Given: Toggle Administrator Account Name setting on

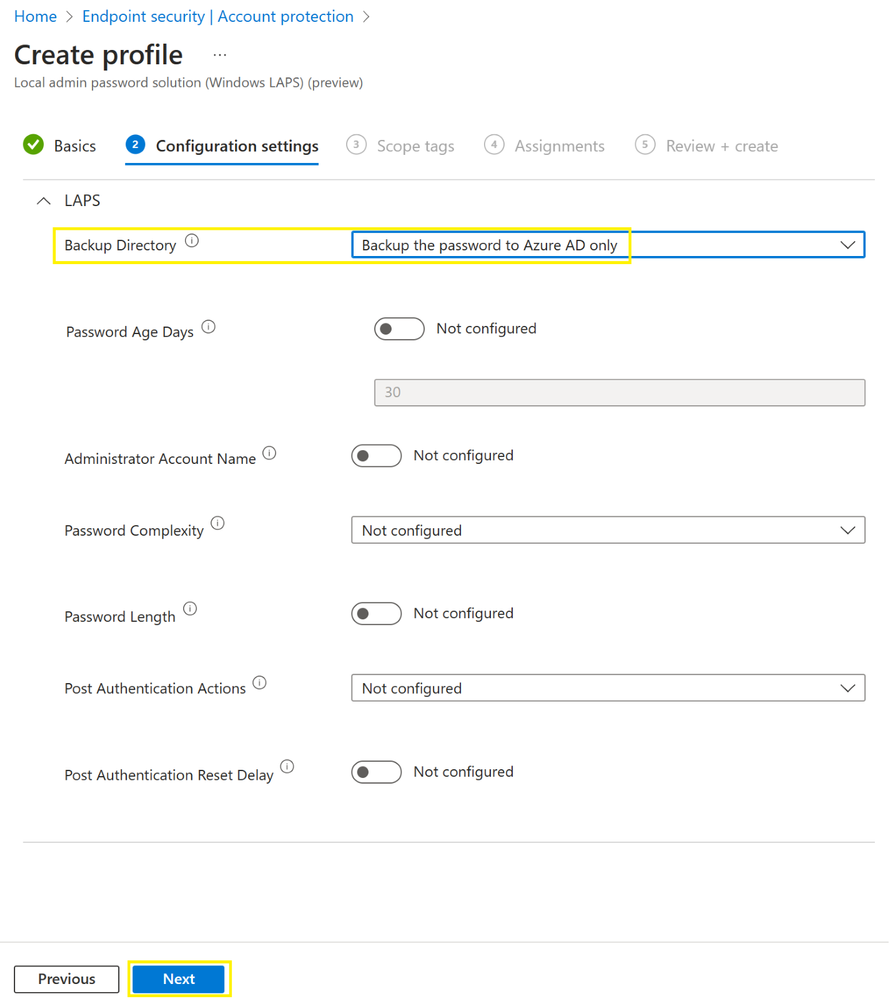Looking at the screenshot, I should click(x=376, y=456).
